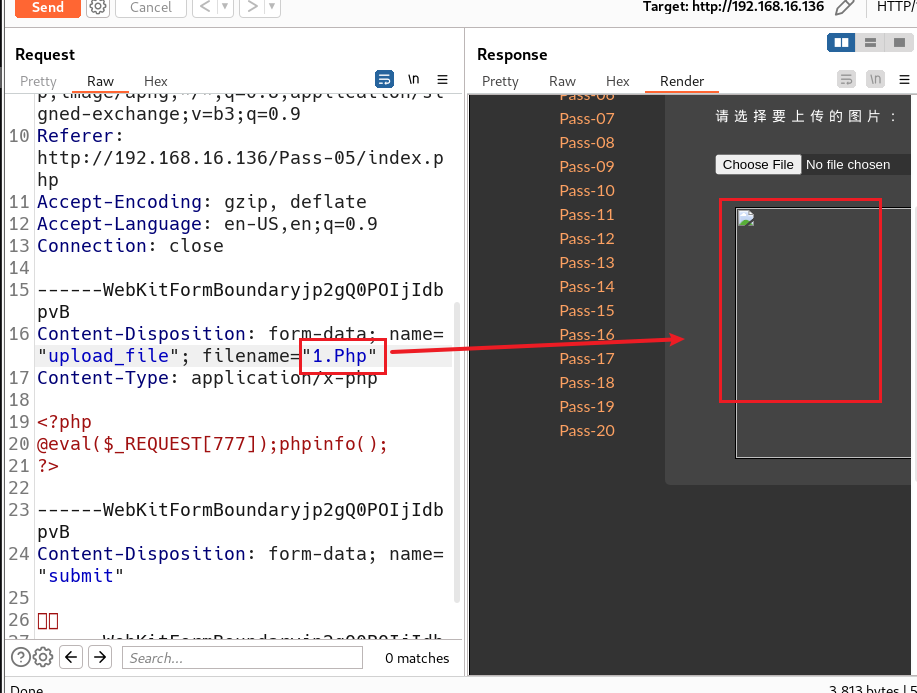Viewport: 917px width, 693px height.
Task: Open the Pass-16 link
Action: [587, 335]
